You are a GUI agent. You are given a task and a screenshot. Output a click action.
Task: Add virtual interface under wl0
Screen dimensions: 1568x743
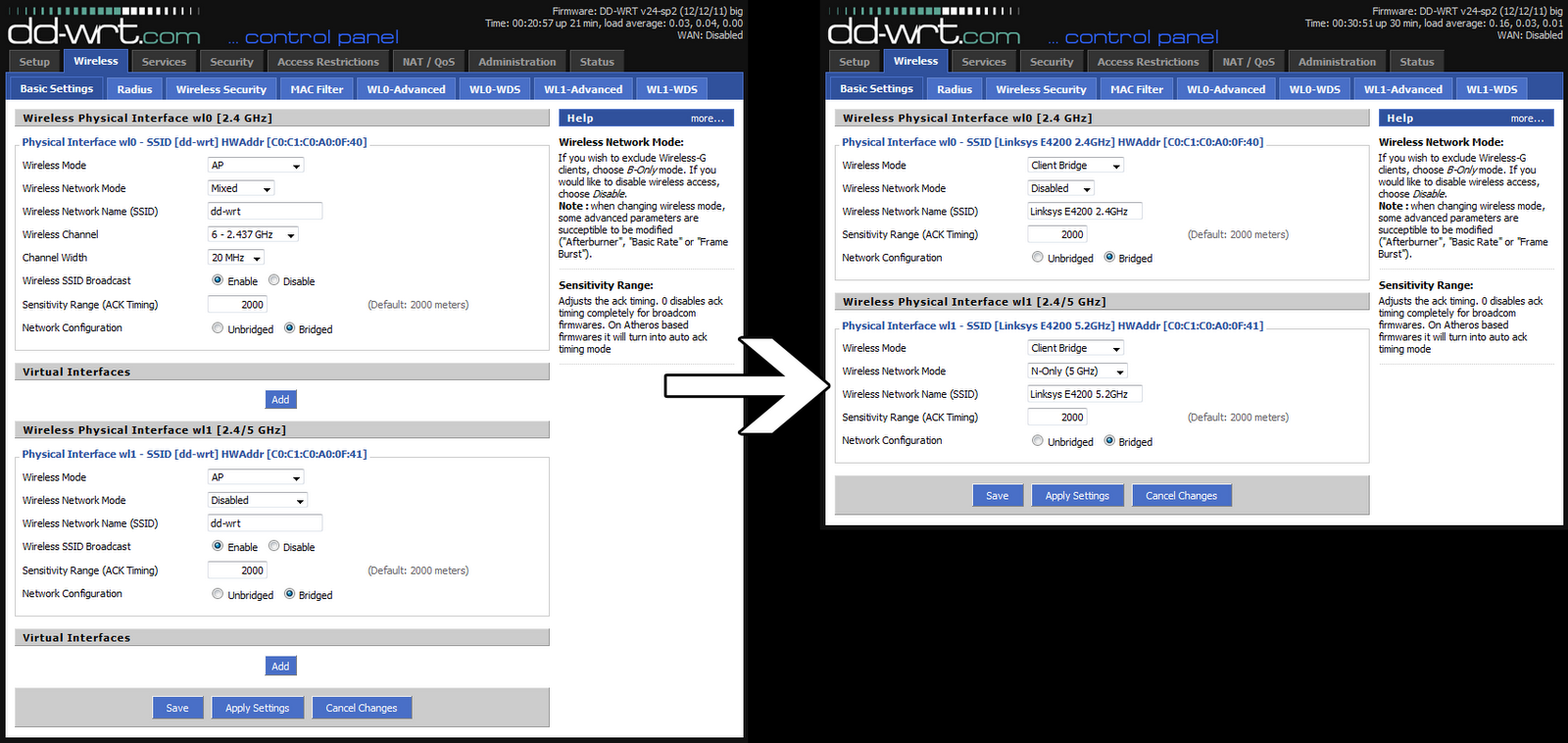(x=280, y=399)
